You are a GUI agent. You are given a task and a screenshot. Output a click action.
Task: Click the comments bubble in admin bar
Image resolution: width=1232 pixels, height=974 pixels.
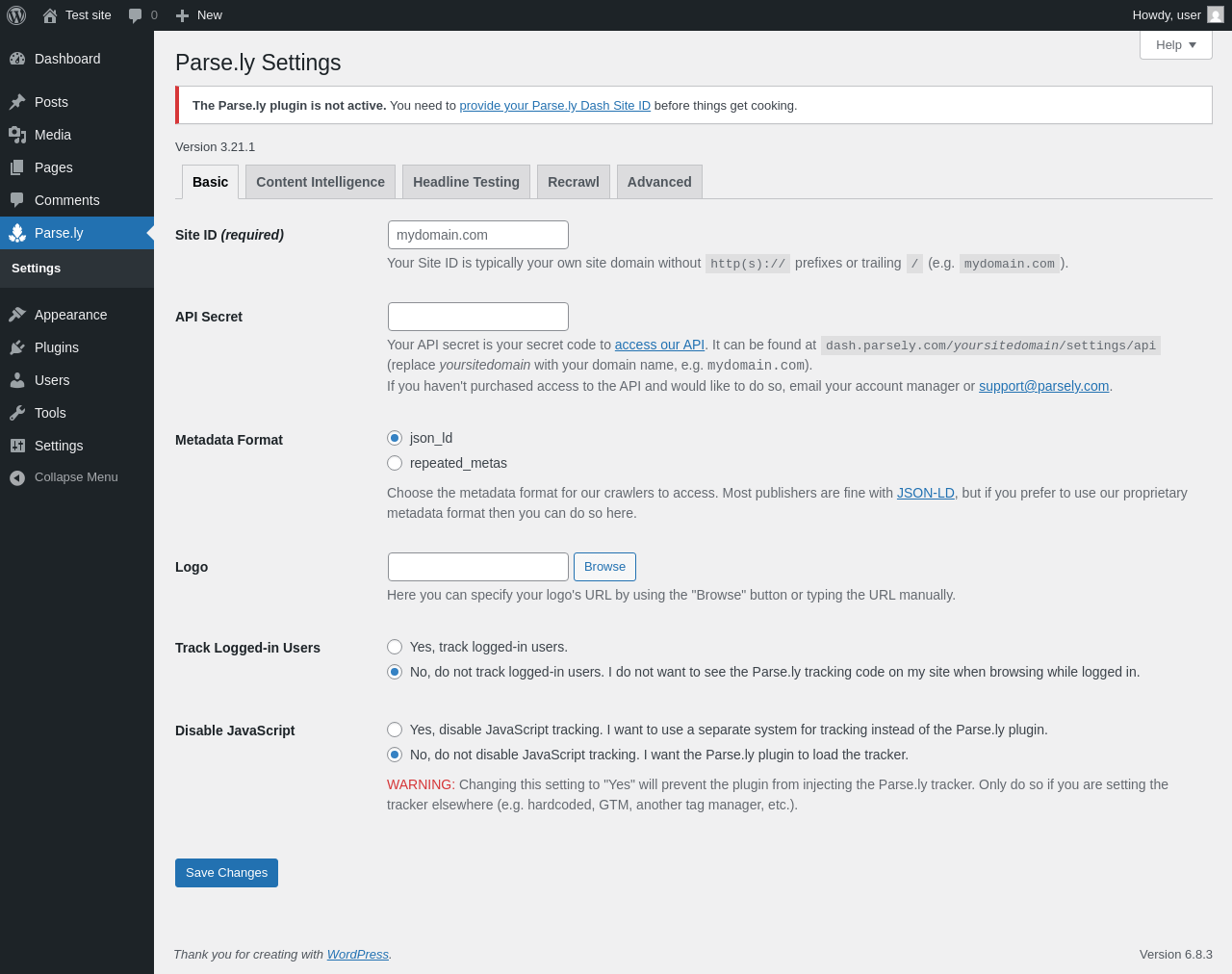click(136, 15)
